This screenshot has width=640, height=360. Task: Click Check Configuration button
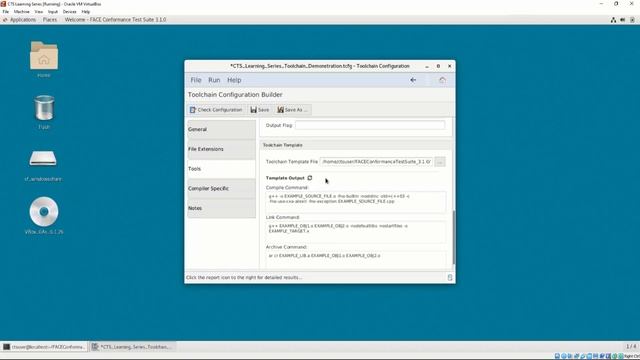click(216, 110)
